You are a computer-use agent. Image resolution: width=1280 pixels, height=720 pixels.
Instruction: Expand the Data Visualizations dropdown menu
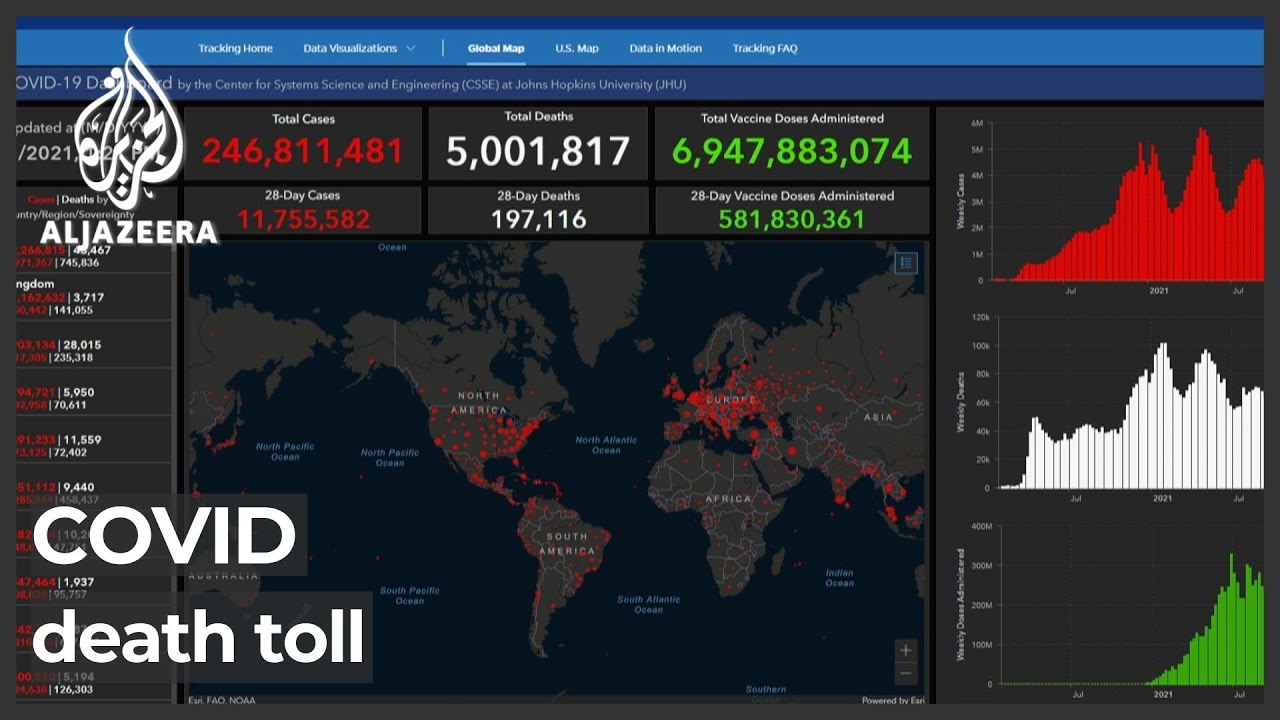tap(360, 48)
